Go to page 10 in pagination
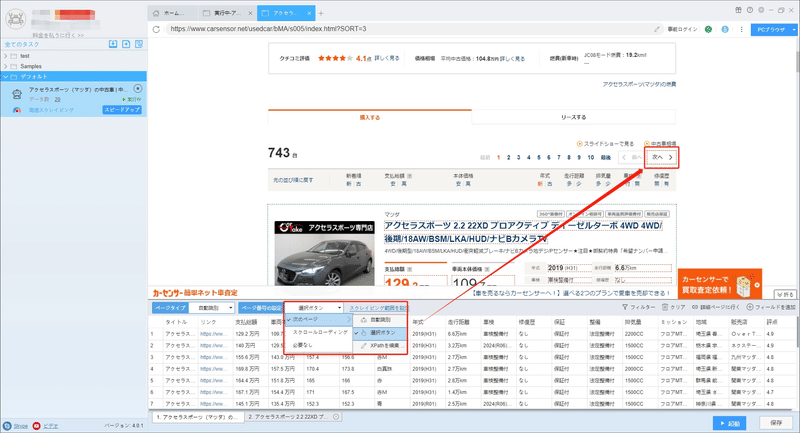This screenshot has height=433, width=800. coord(590,158)
